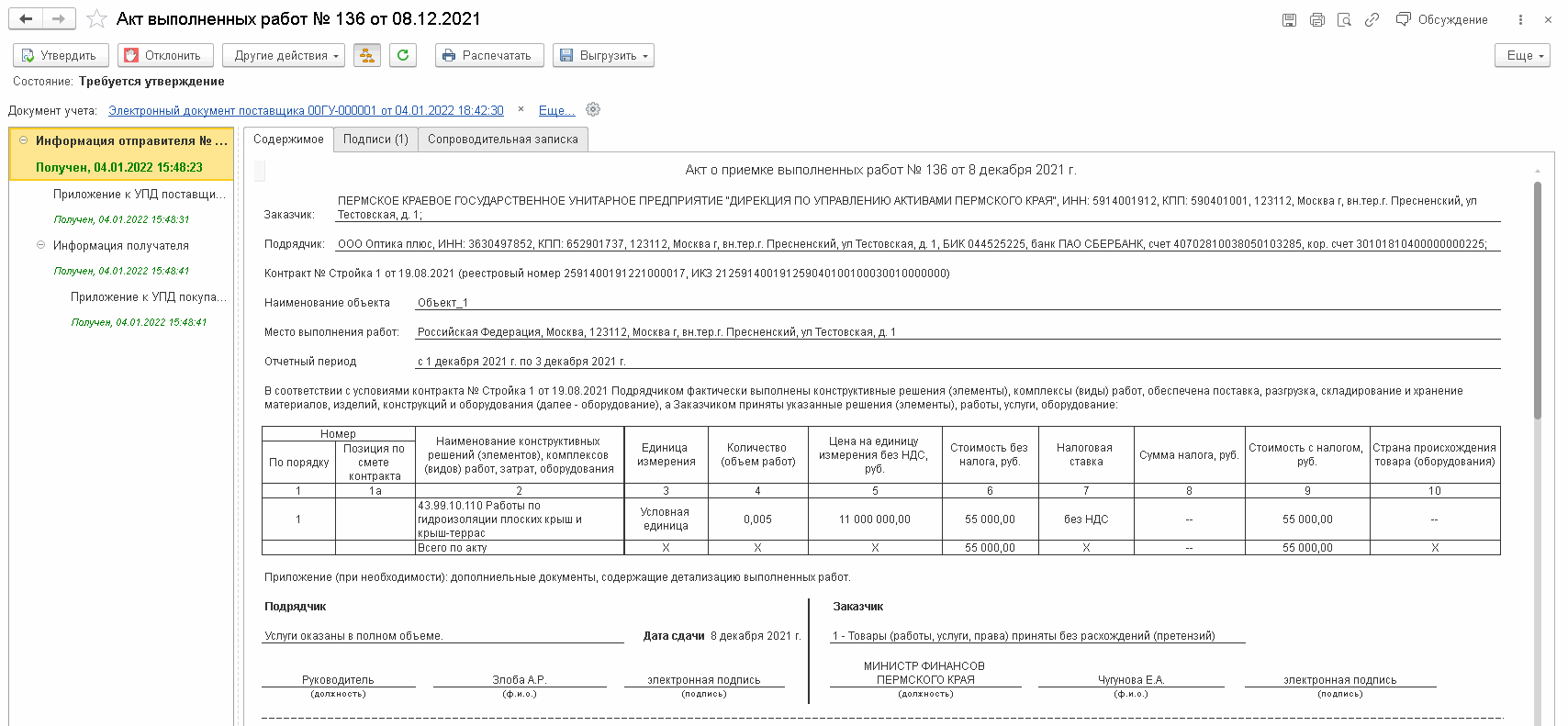1568x726 pixels.
Task: Open Обсуждение discussion
Action: pyautogui.click(x=1441, y=19)
